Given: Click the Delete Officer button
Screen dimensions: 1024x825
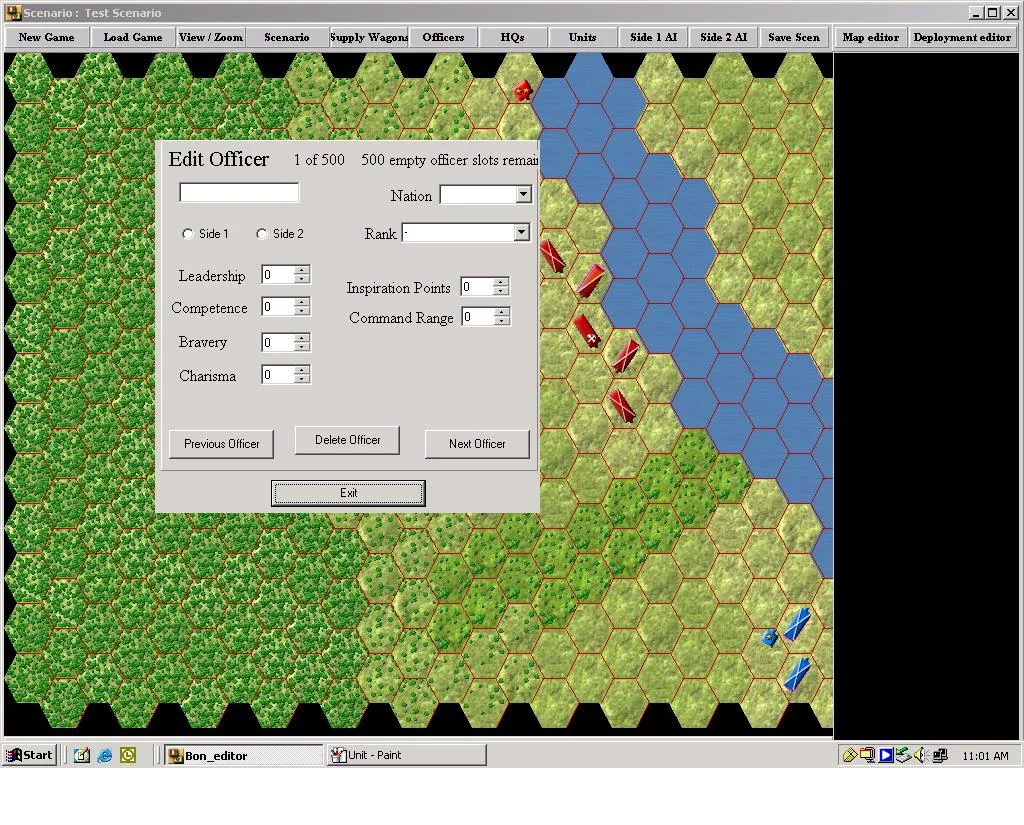Looking at the screenshot, I should click(x=347, y=440).
